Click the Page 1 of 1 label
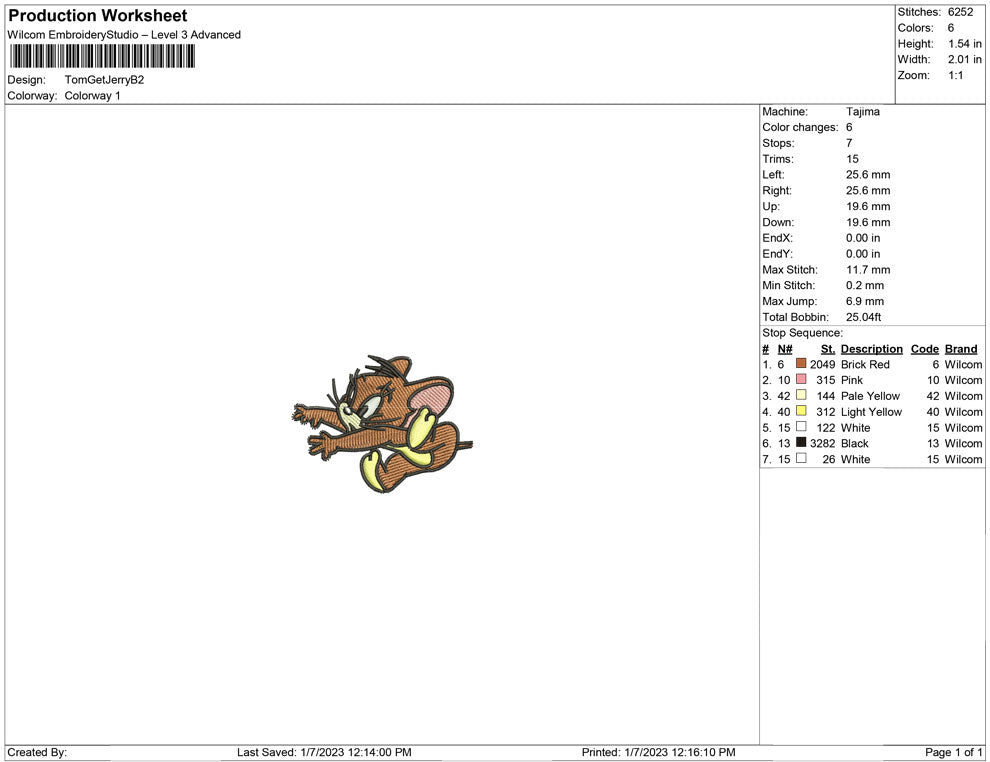Viewport: 990px width, 762px height. click(953, 752)
